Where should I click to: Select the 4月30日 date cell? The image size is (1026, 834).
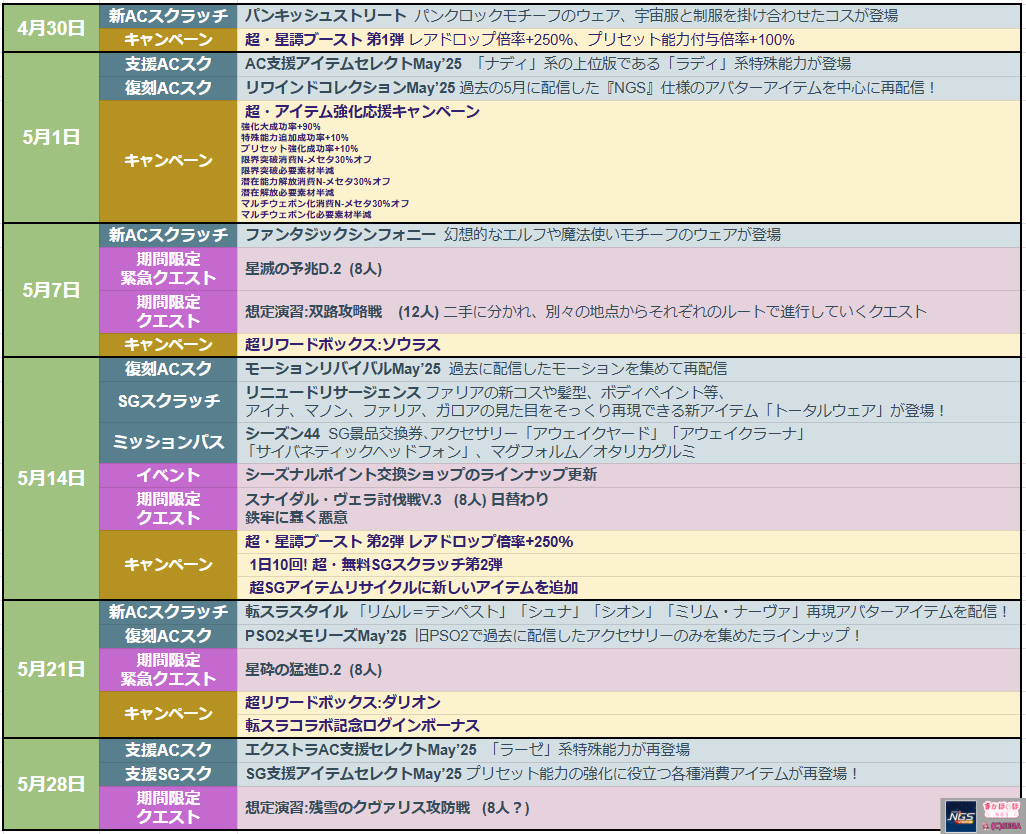tap(51, 28)
